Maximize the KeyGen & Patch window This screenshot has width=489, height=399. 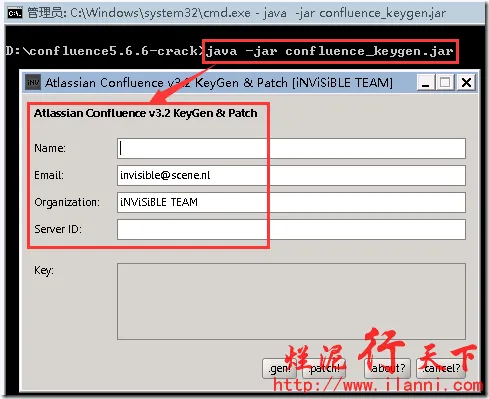(x=445, y=83)
